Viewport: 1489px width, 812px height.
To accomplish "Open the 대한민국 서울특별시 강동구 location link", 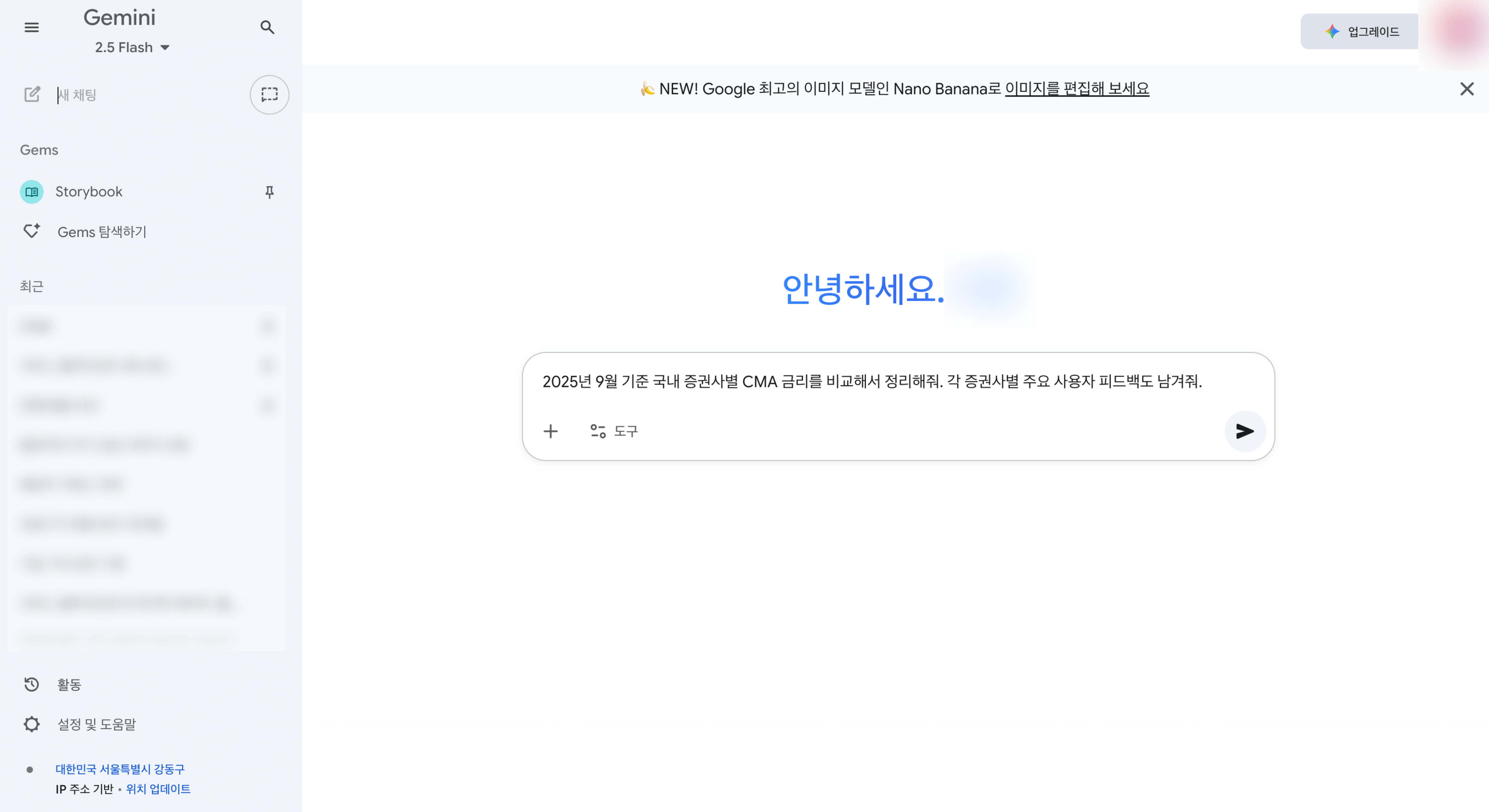I will [120, 769].
